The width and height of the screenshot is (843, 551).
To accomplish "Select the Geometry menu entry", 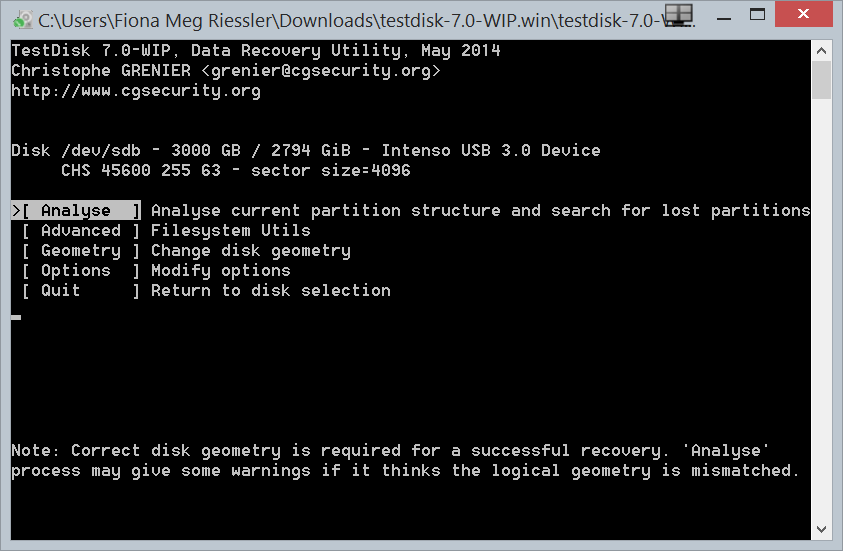I will 80,251.
